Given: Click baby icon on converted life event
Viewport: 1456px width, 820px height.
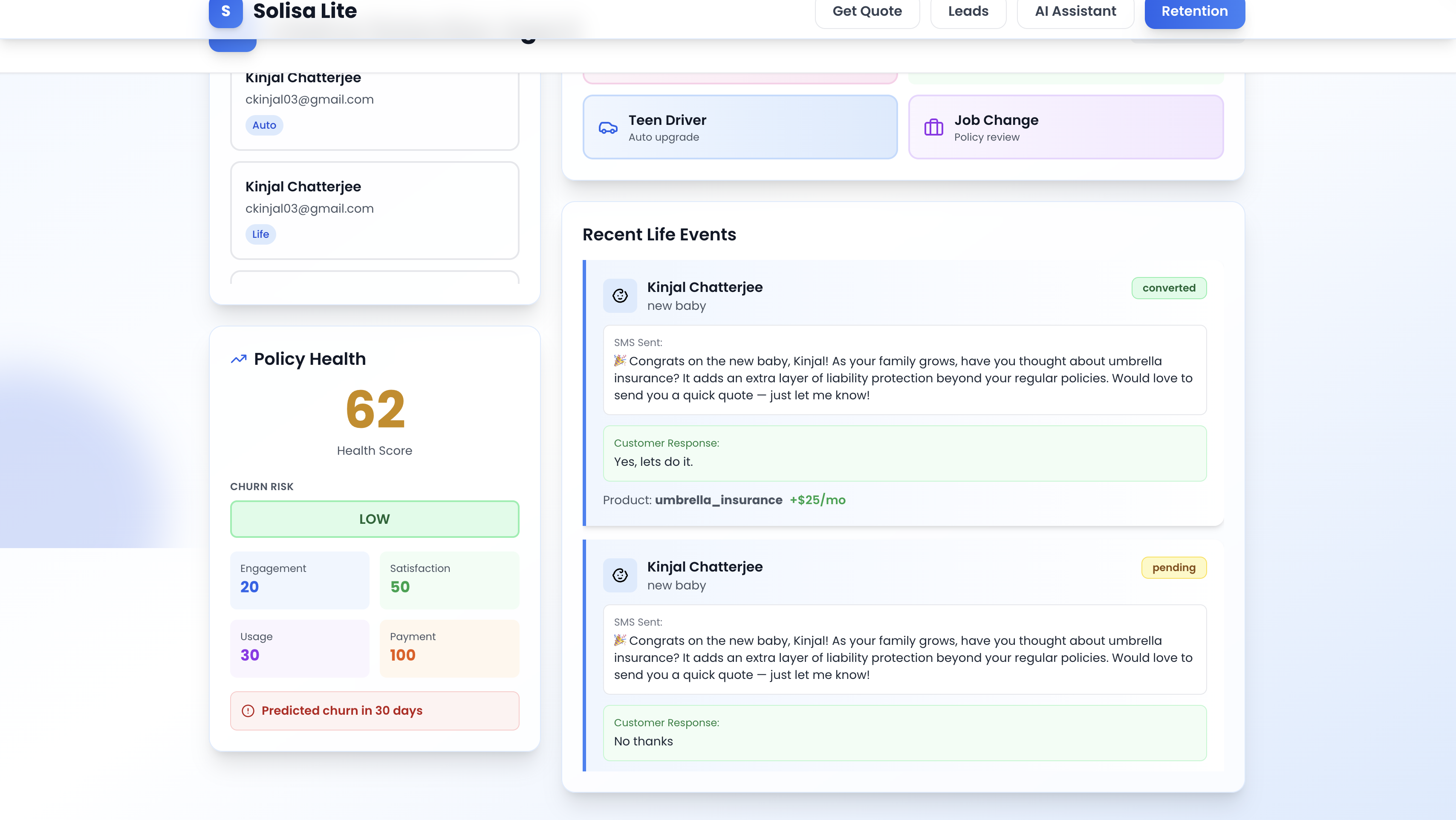Looking at the screenshot, I should pos(620,295).
